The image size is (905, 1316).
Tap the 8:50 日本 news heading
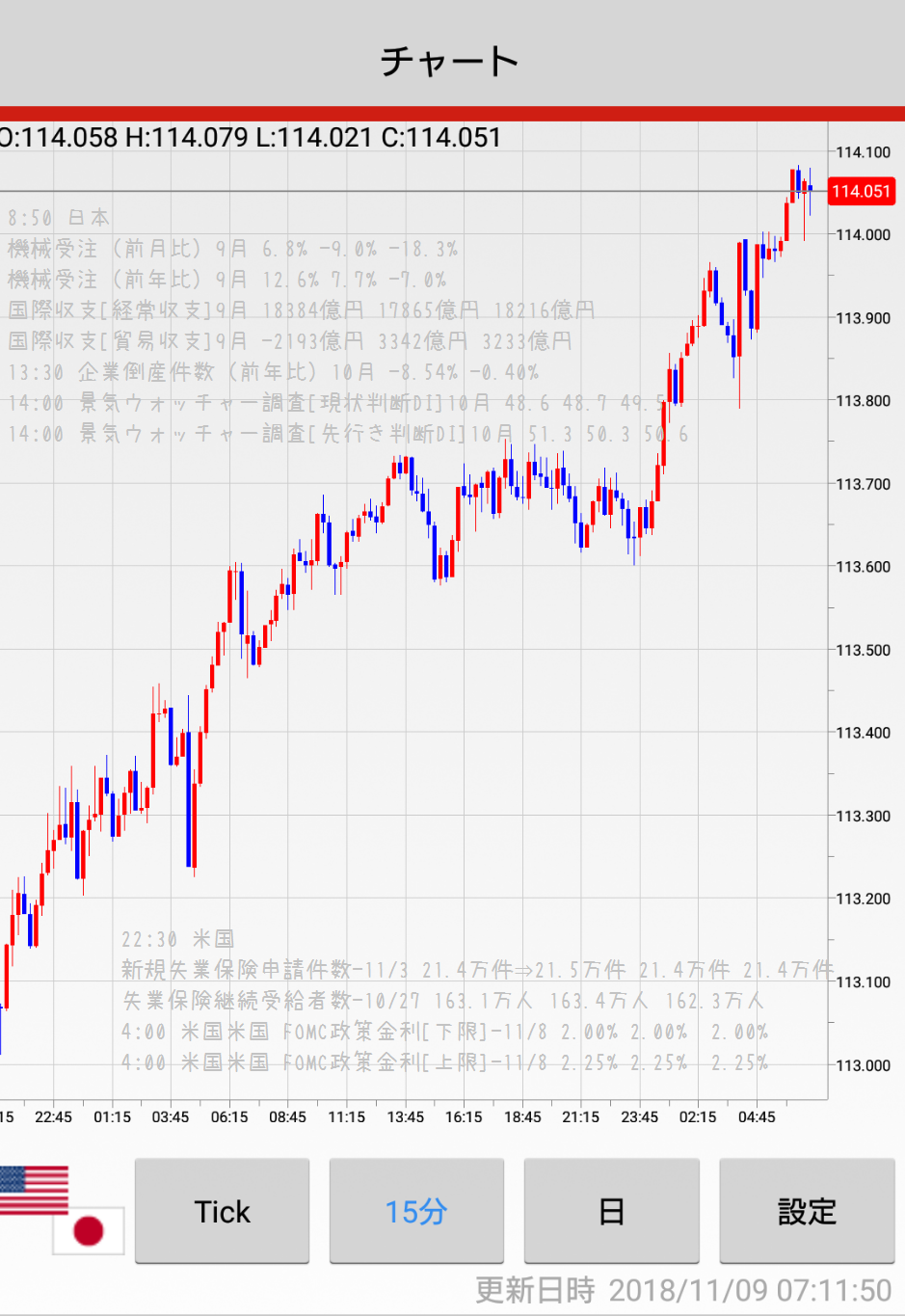59,218
